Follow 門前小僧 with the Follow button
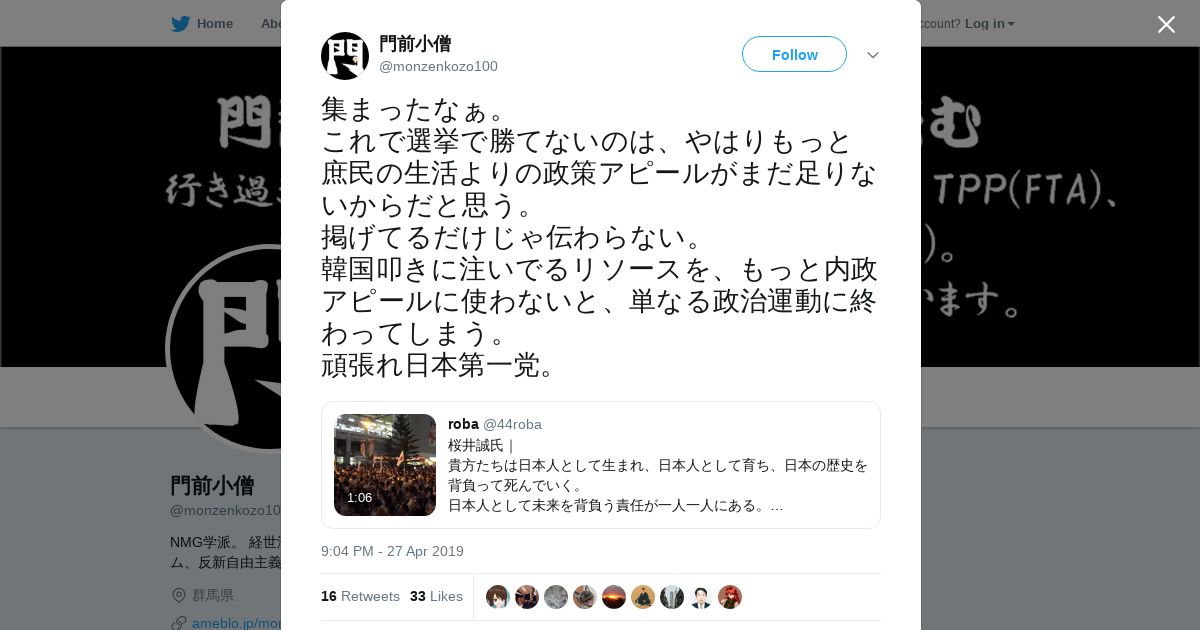Viewport: 1200px width, 630px height. click(794, 54)
